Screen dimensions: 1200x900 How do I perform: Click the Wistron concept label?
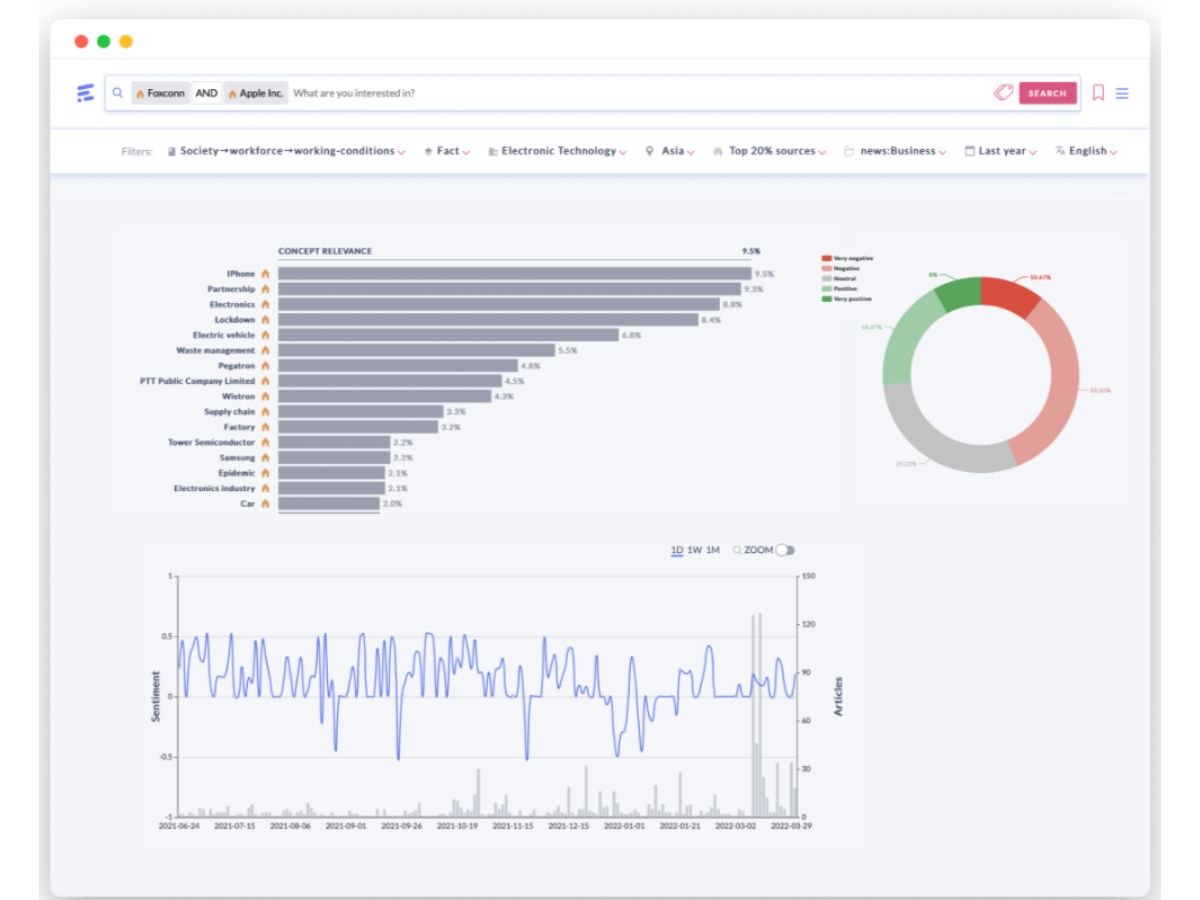tap(239, 396)
